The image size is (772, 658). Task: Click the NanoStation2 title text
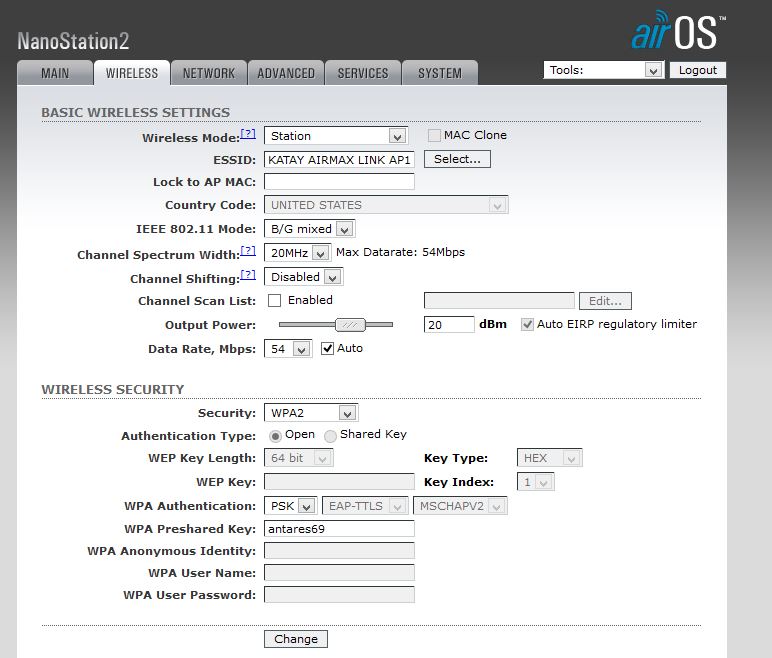tap(73, 41)
